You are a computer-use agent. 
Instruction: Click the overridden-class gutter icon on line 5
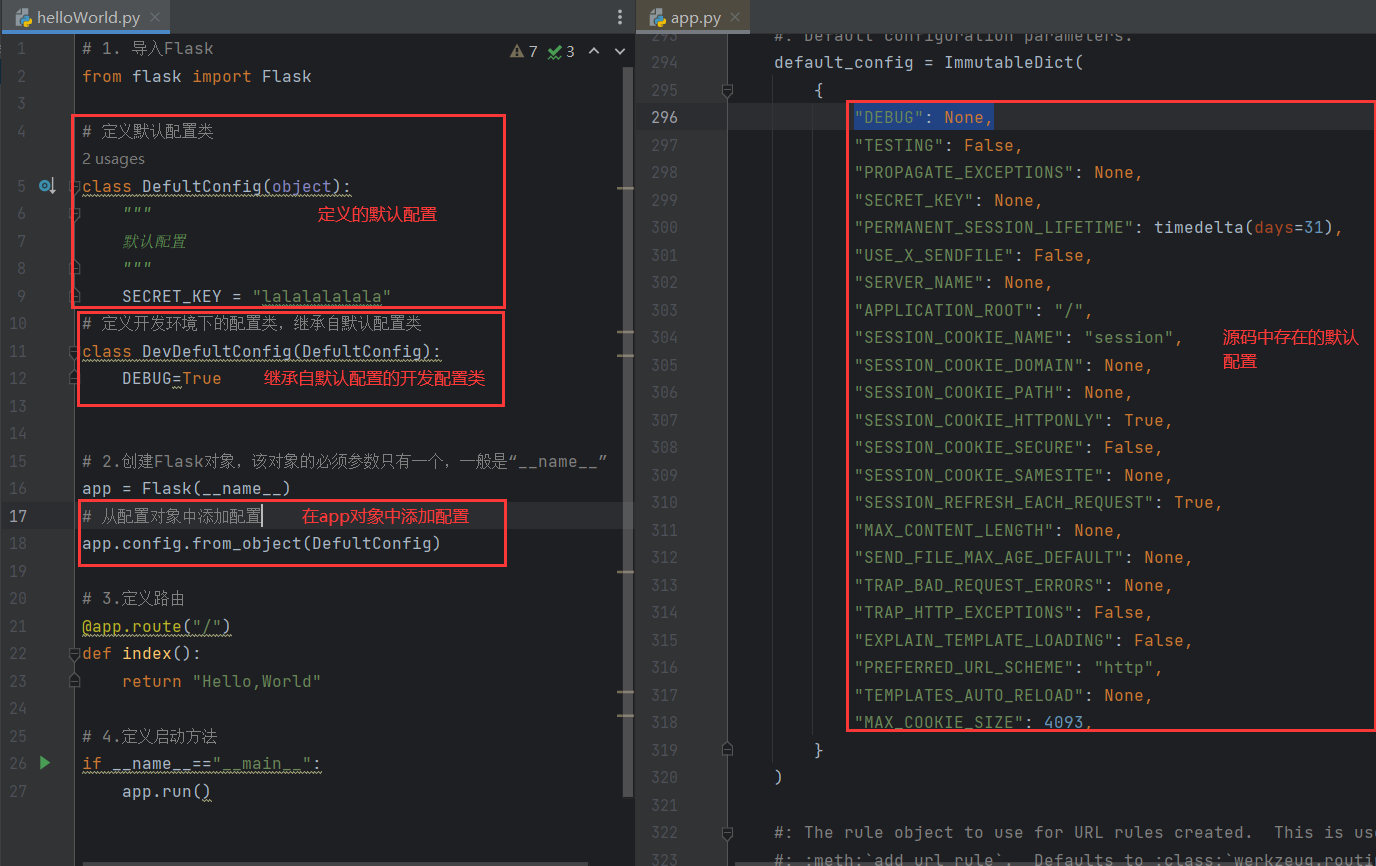pyautogui.click(x=47, y=186)
